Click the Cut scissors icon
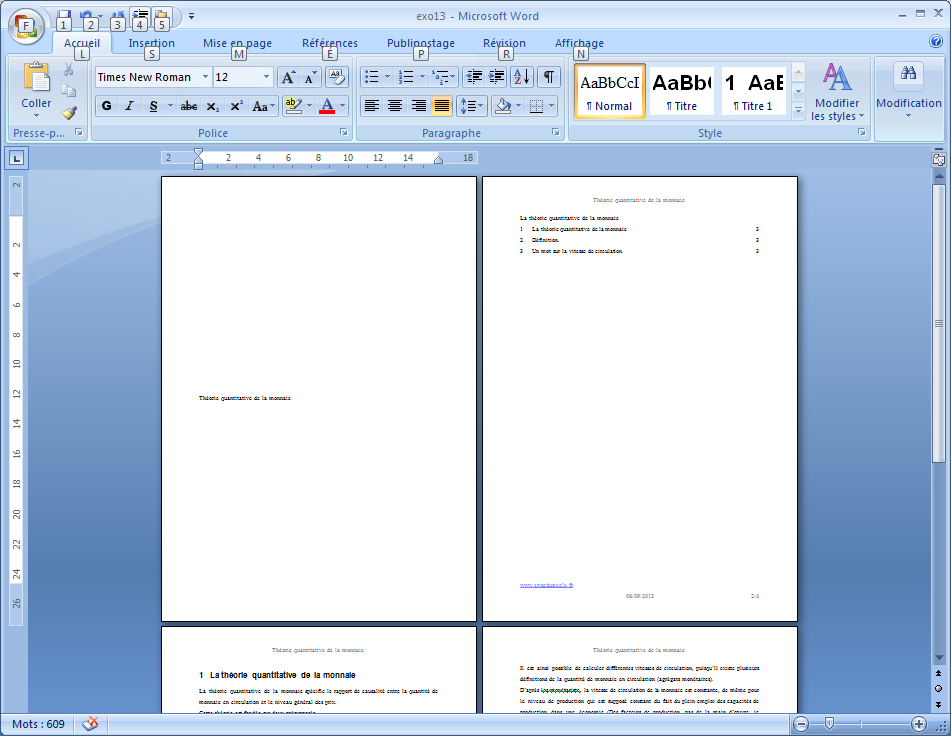 69,70
